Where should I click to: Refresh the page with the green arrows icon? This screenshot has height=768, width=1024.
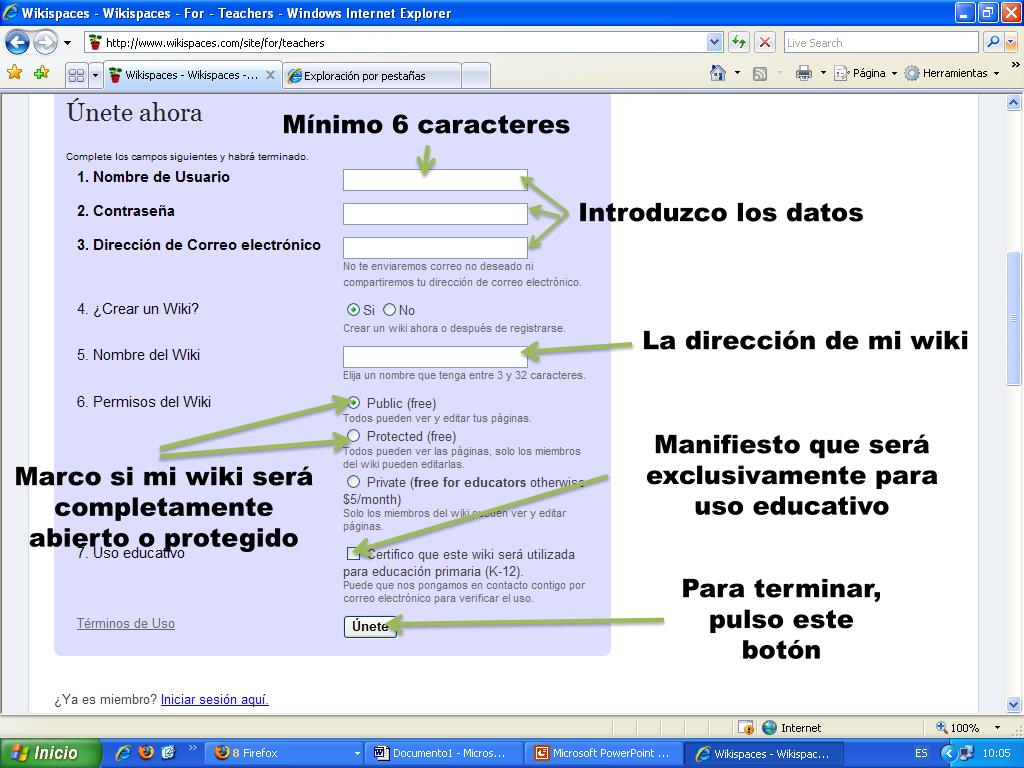739,42
